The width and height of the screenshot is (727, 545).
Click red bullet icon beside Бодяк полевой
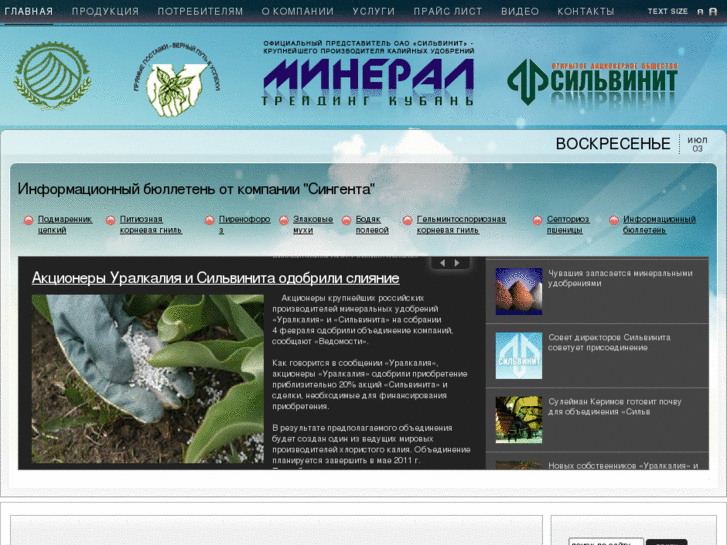point(346,220)
